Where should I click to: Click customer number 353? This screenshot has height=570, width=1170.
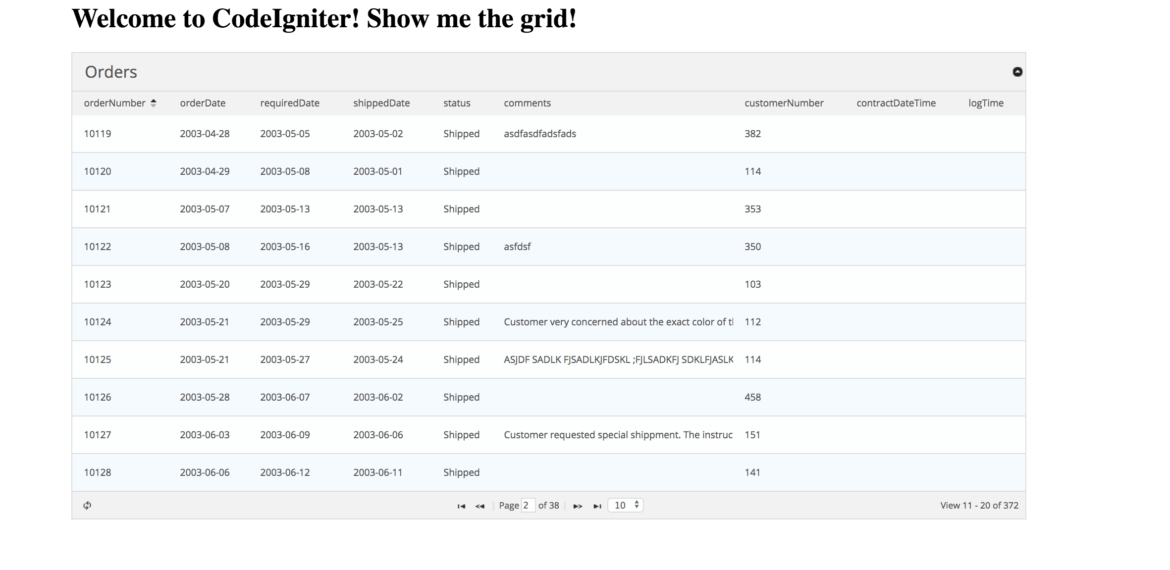click(x=752, y=209)
